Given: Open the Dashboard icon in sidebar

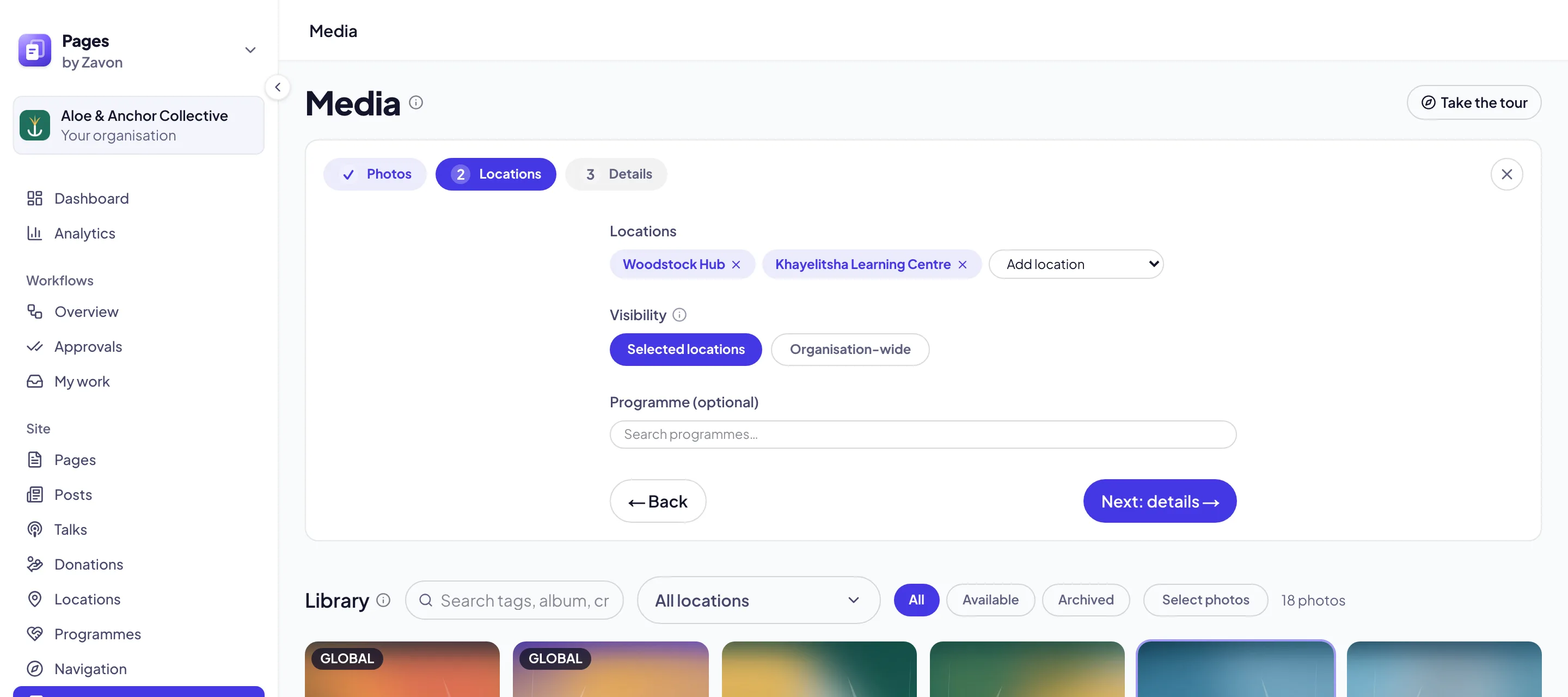Looking at the screenshot, I should 35,198.
